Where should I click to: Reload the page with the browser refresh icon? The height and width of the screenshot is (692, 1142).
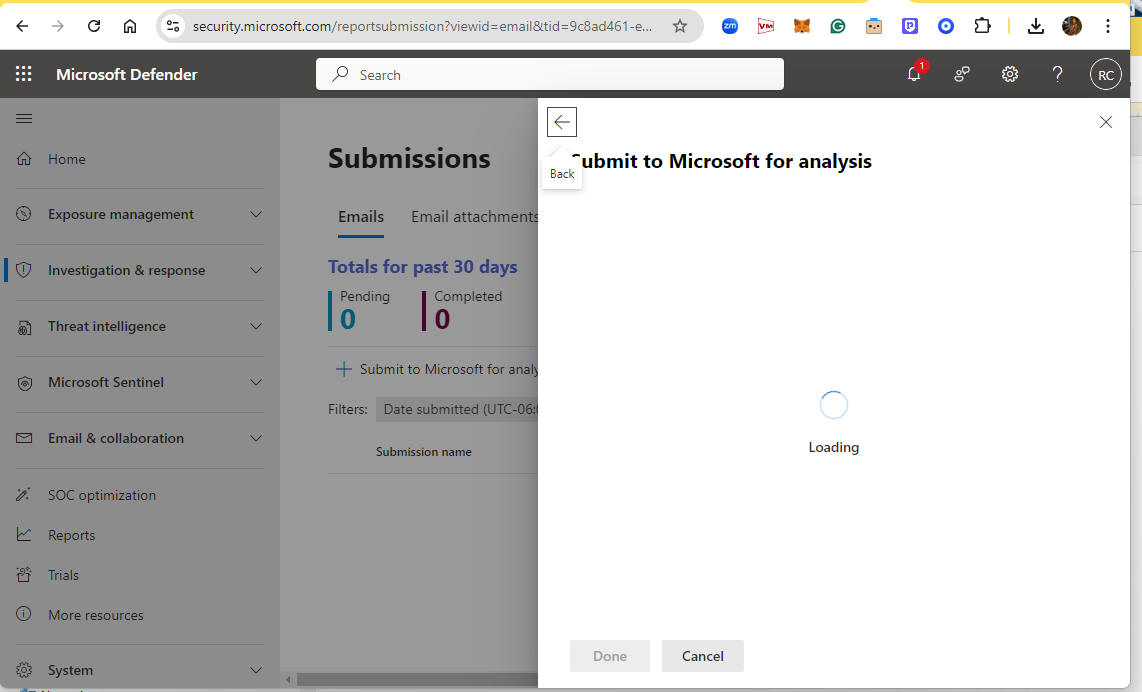click(x=94, y=26)
